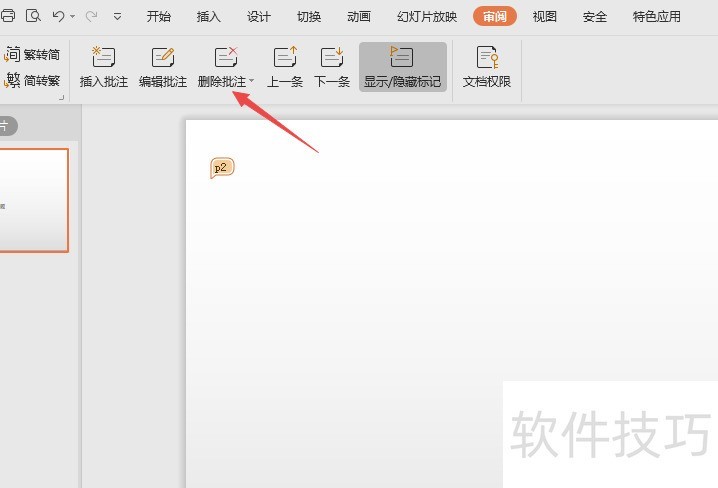Open the 幻灯片放映 tab
The height and width of the screenshot is (488, 718).
(427, 16)
